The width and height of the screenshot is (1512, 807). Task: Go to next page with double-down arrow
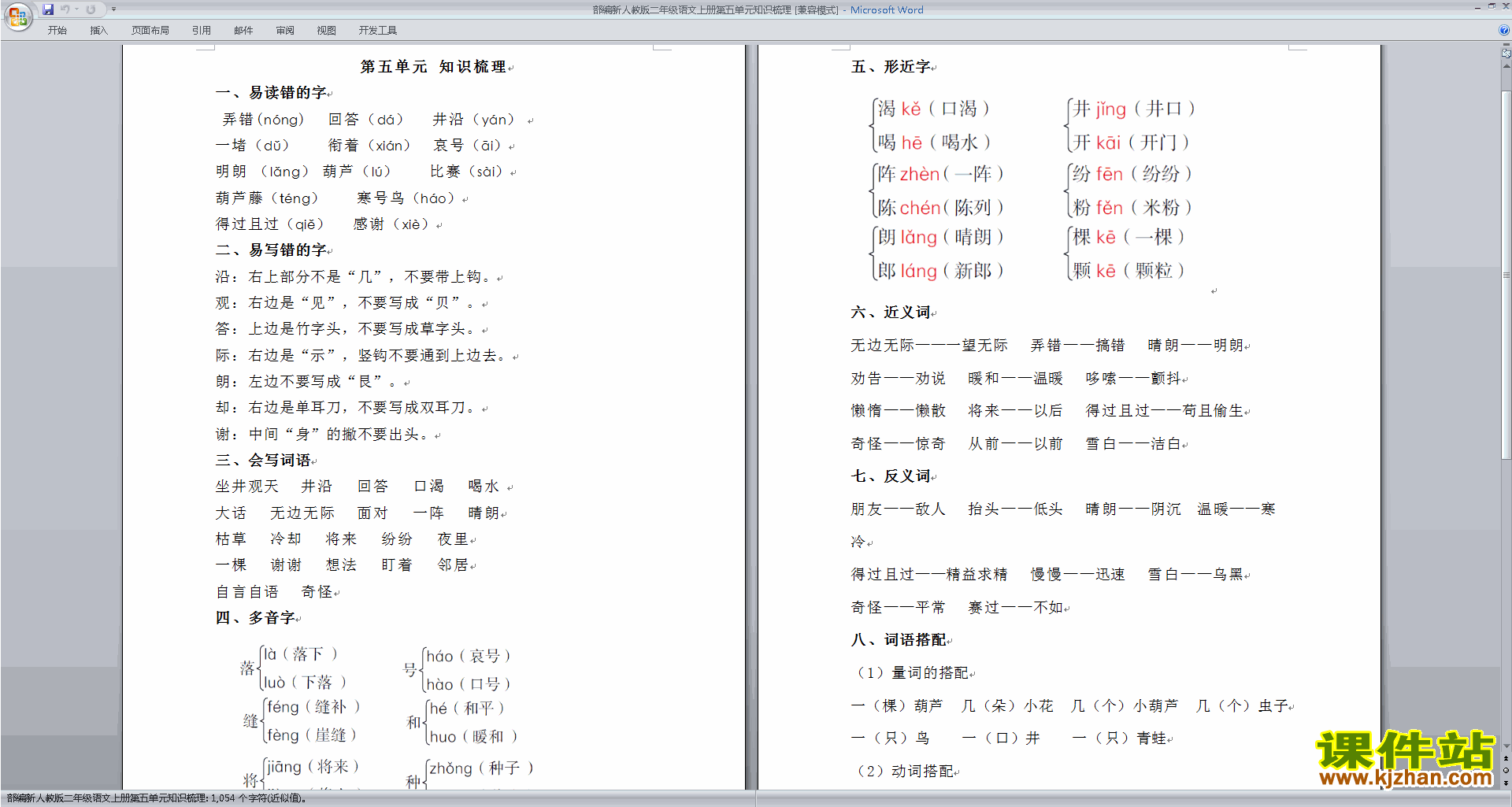[1506, 783]
